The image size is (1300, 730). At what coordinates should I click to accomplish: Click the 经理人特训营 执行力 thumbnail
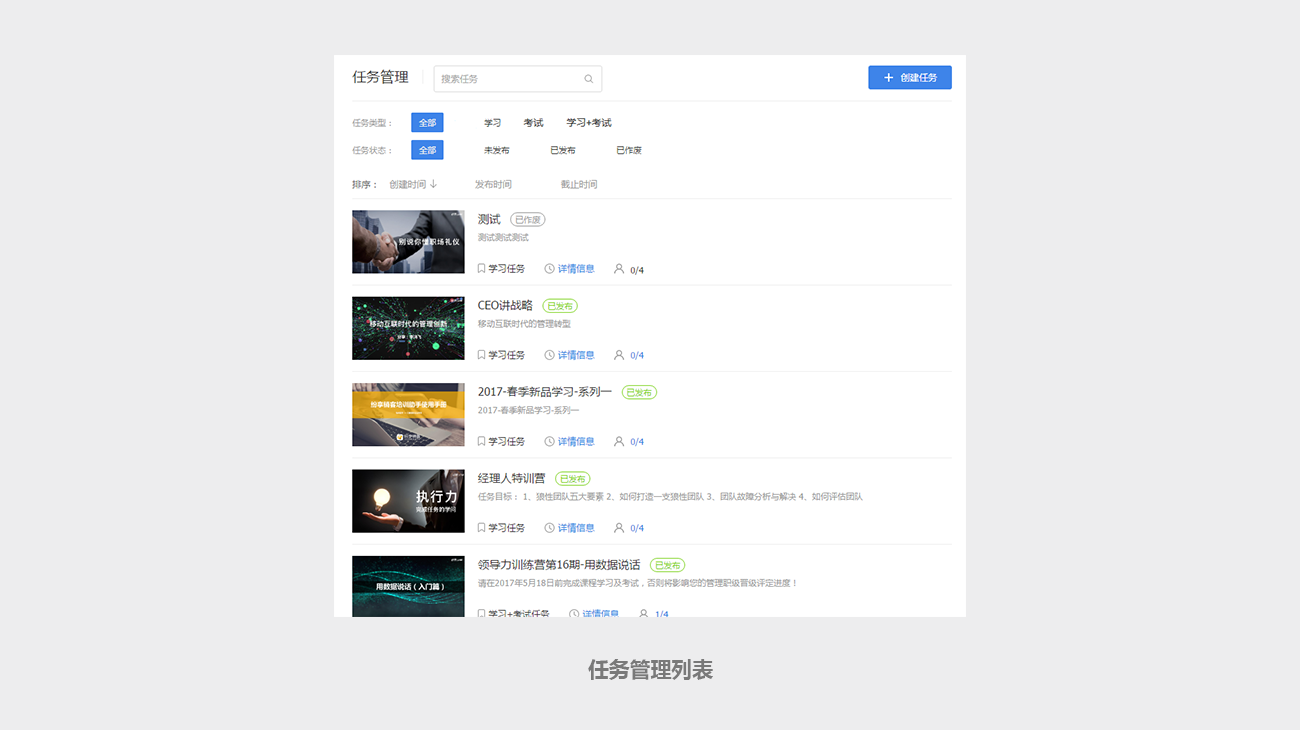[x=408, y=501]
